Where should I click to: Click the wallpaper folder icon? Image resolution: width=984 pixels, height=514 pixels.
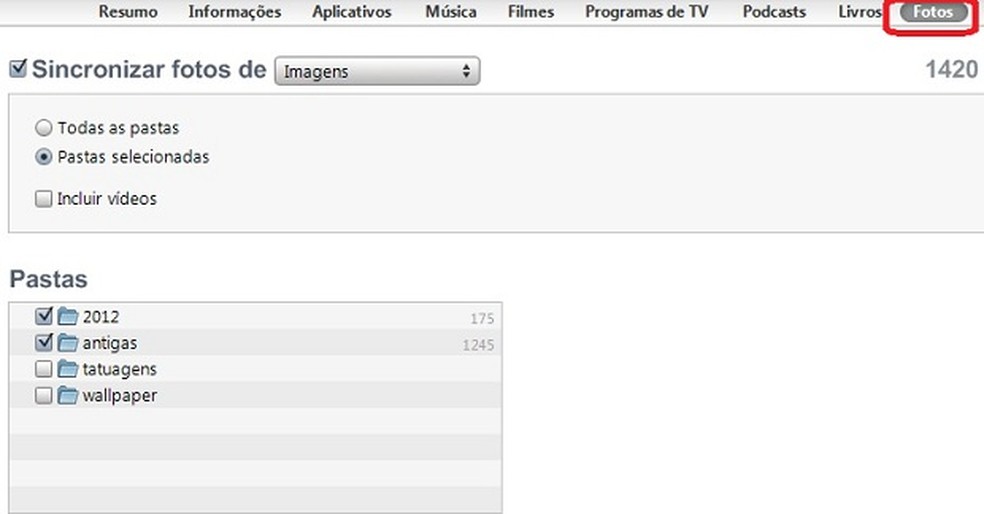pos(68,395)
